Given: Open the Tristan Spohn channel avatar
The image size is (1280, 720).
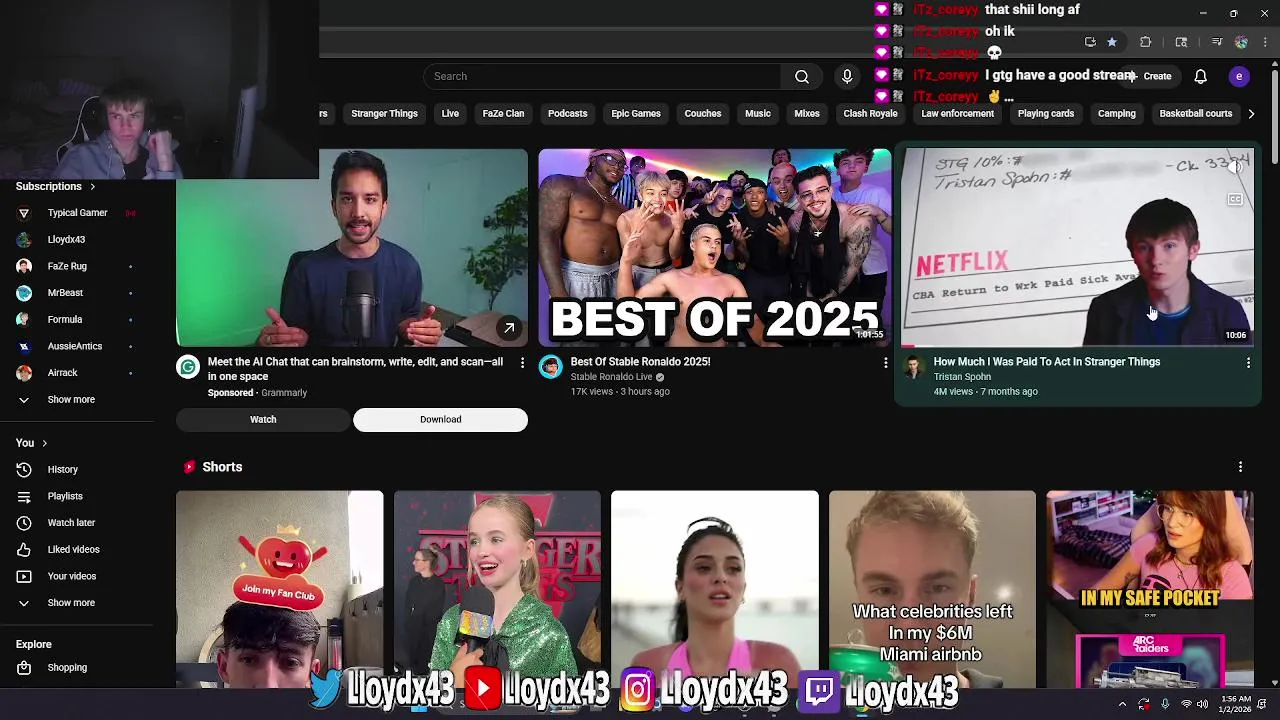Looking at the screenshot, I should click(914, 367).
